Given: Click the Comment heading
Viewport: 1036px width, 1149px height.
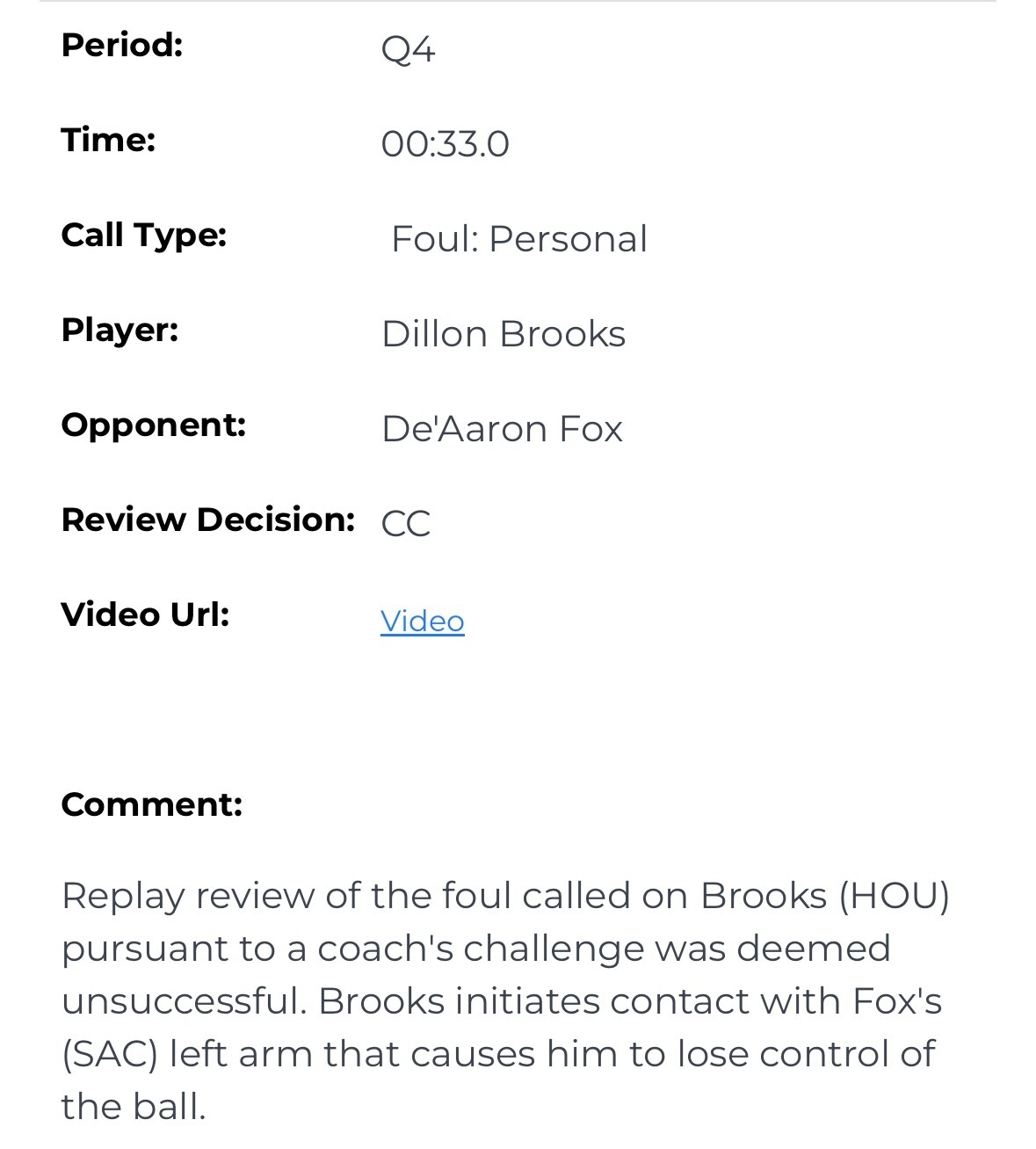Looking at the screenshot, I should [x=152, y=804].
